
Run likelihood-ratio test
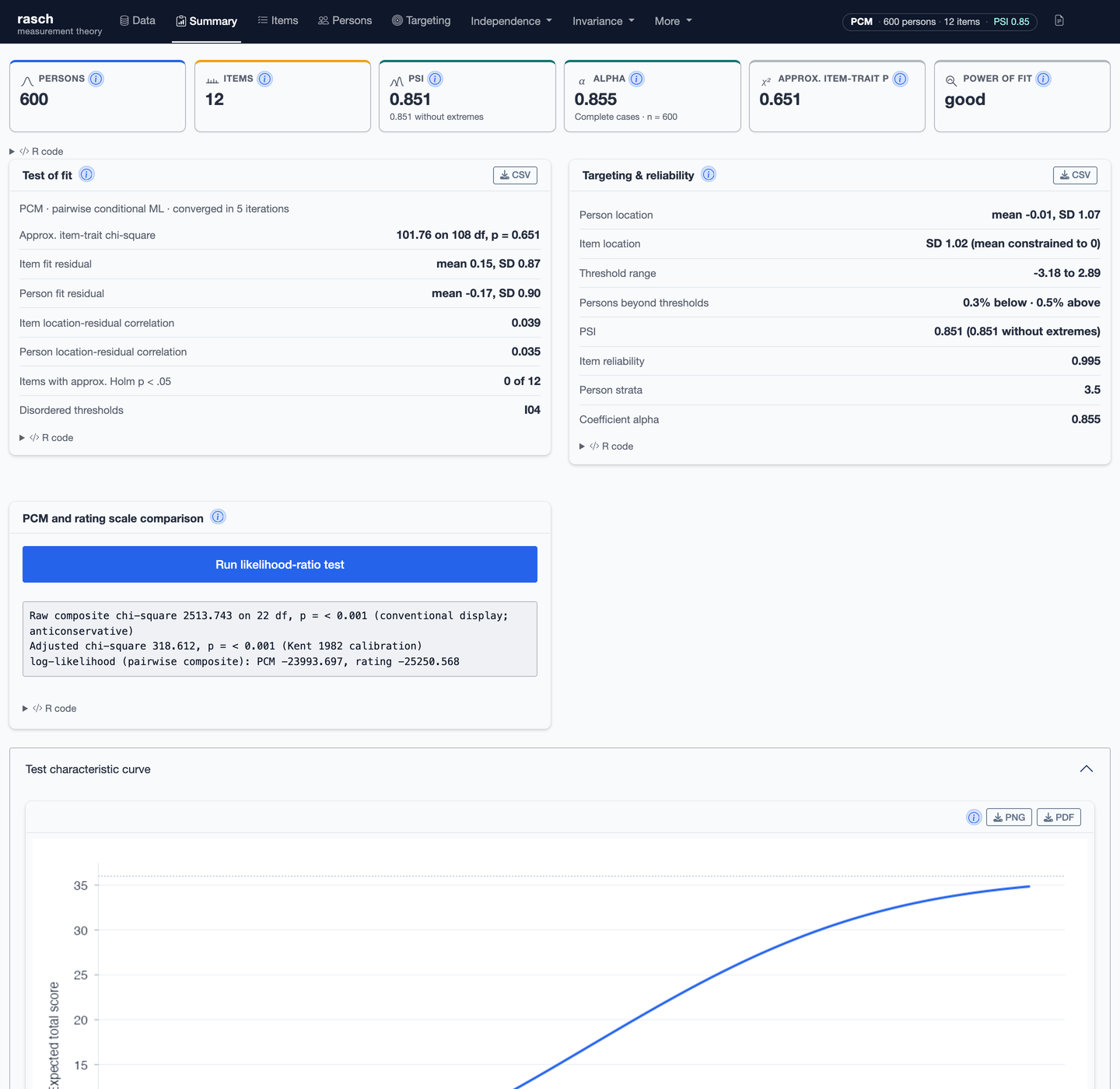[x=280, y=565]
